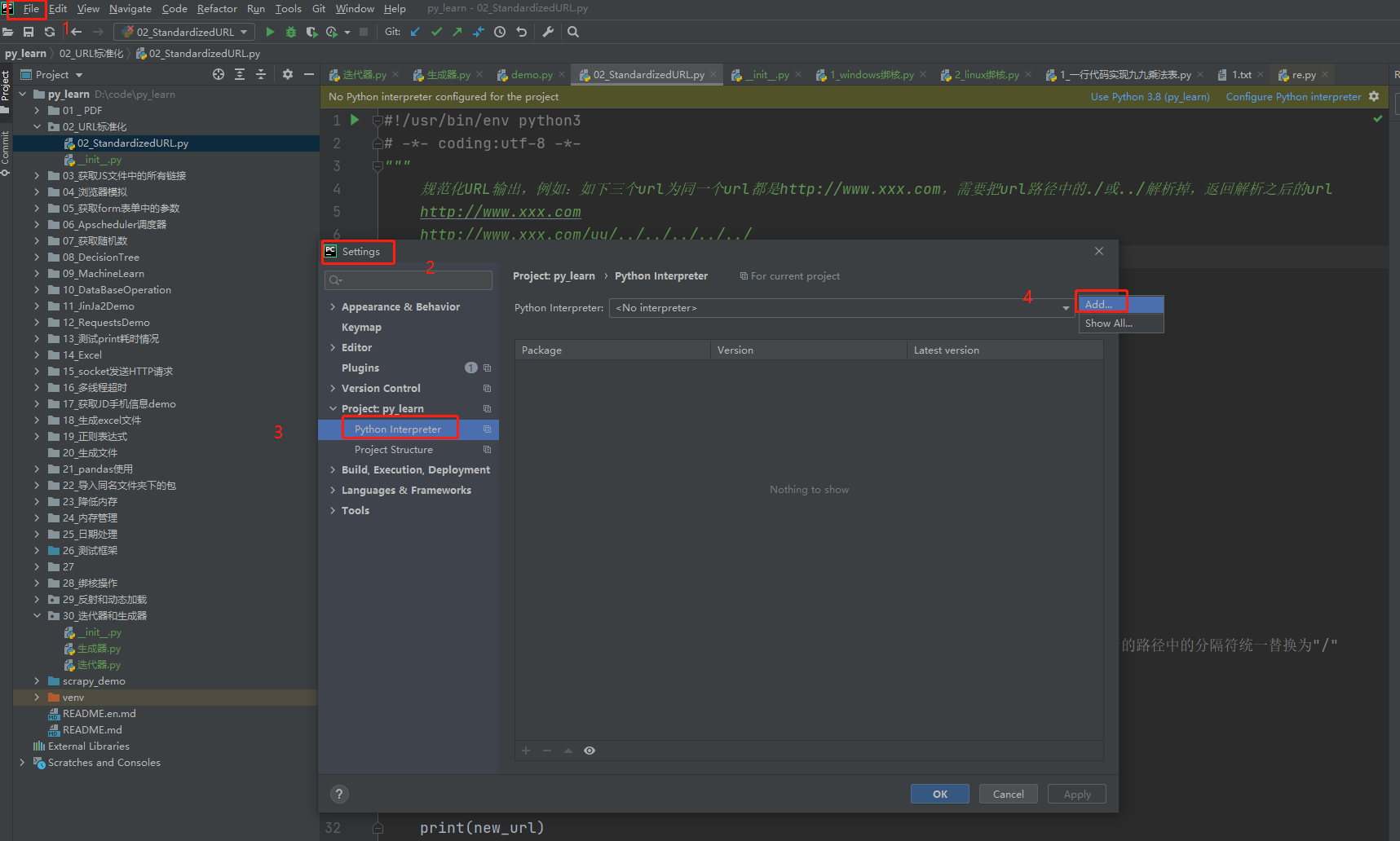Select Plugins in Settings
1400x841 pixels.
360,368
